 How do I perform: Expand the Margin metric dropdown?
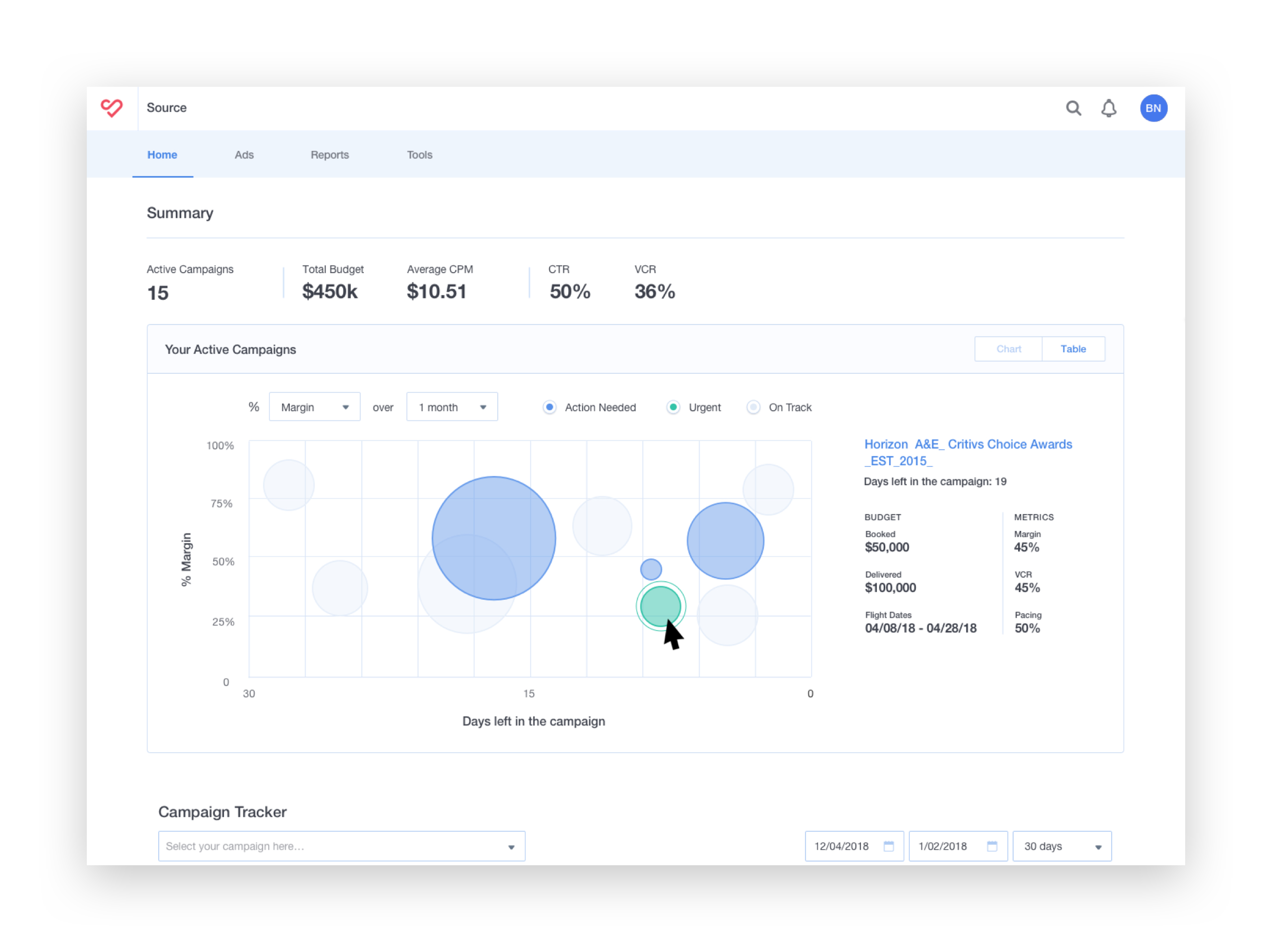[315, 407]
